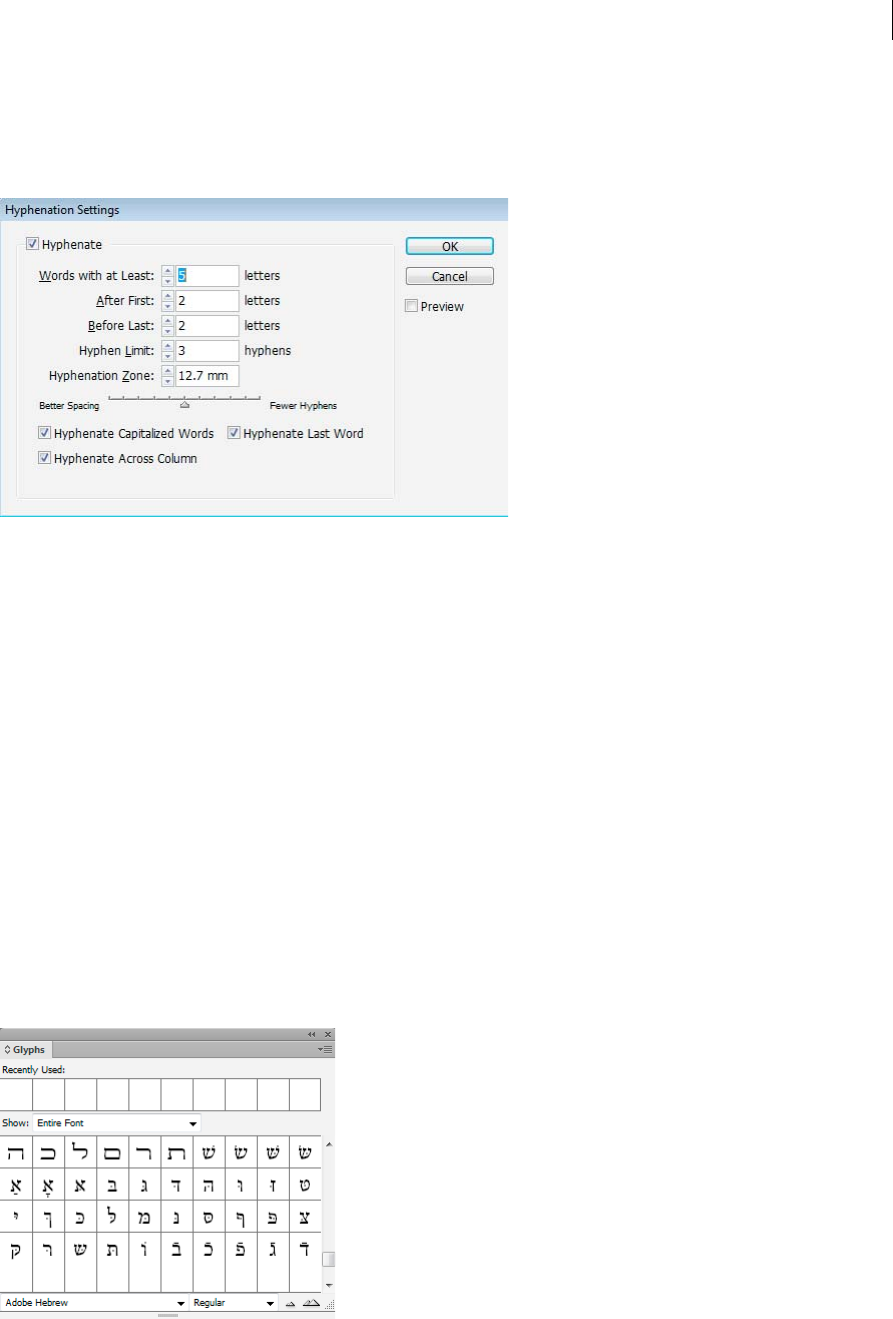Screen dimensions: 893x1319
Task: Select the mem glyph (מ)
Action: click(x=144, y=1218)
